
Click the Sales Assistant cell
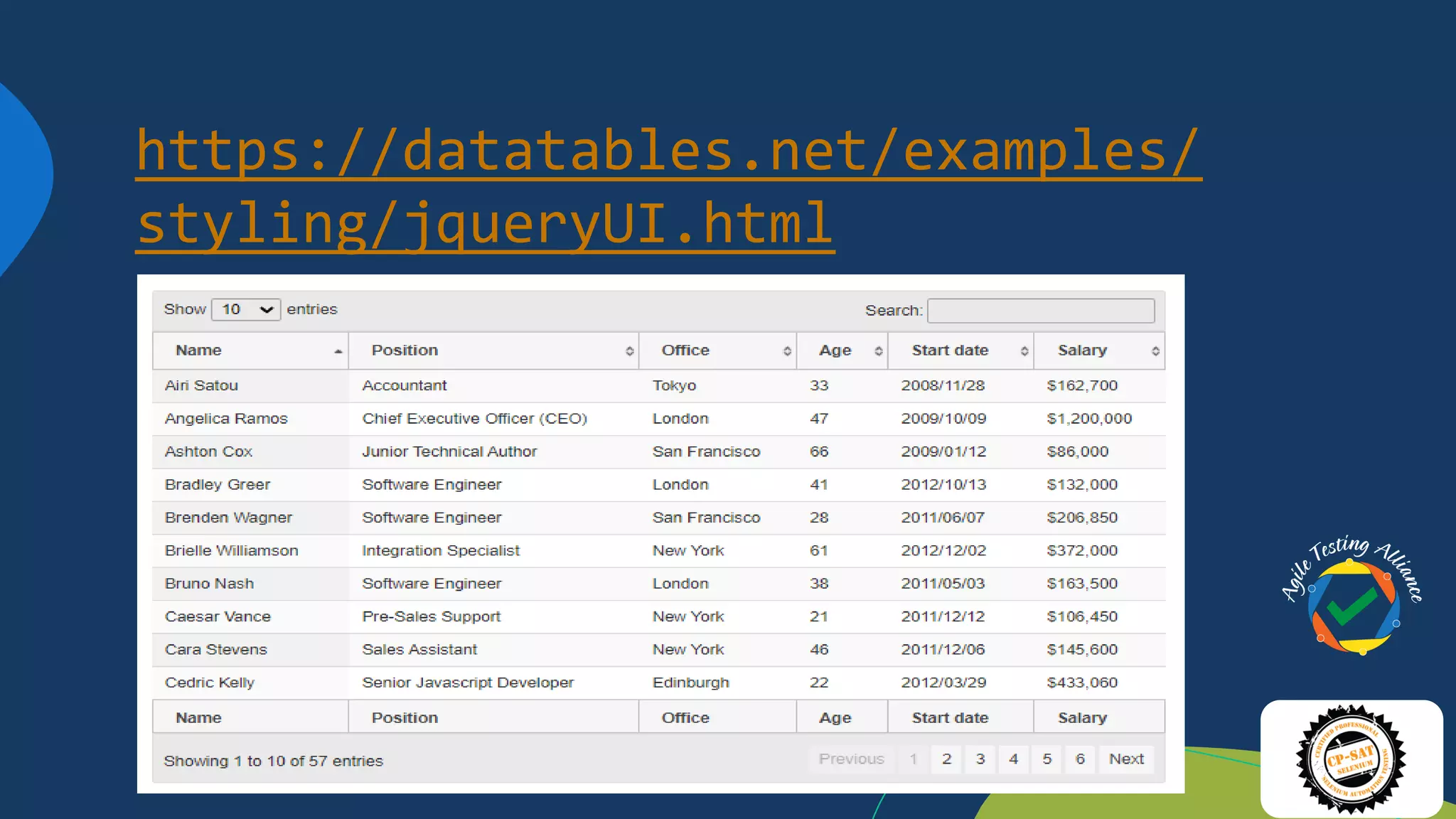coord(494,650)
